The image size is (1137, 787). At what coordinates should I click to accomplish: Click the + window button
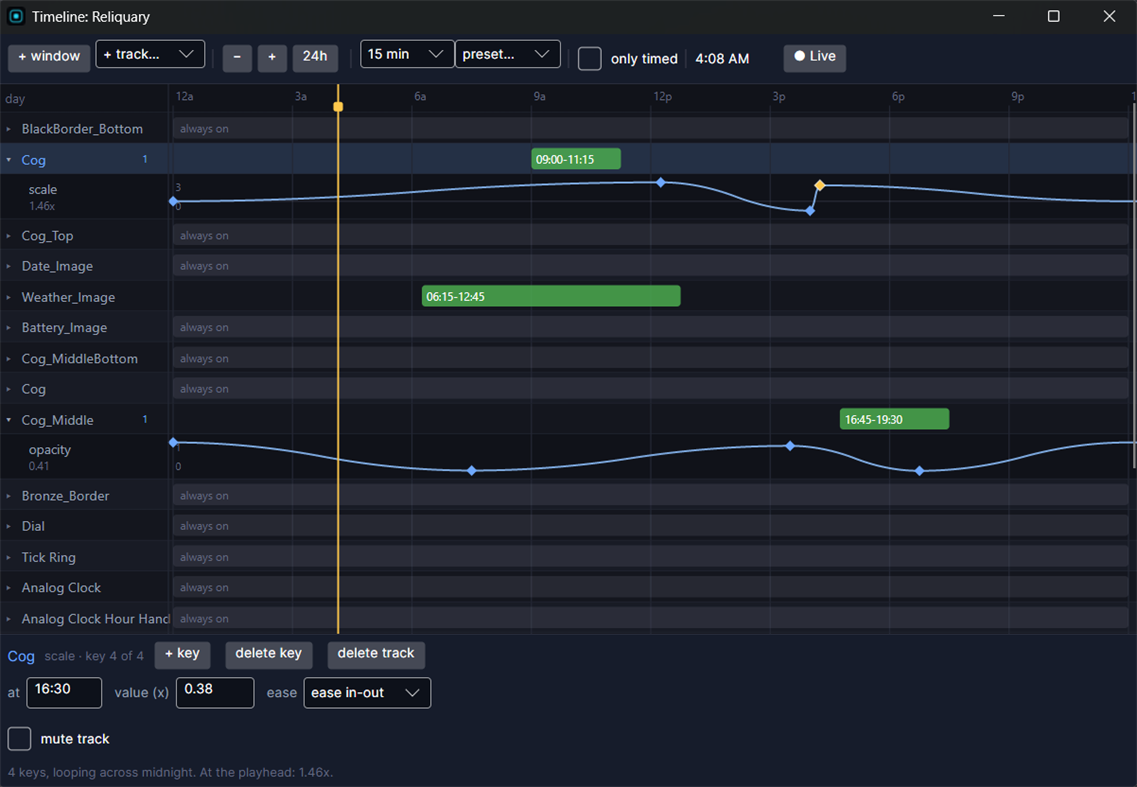tap(49, 57)
